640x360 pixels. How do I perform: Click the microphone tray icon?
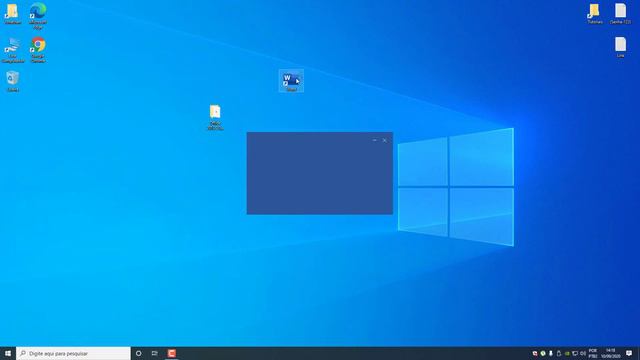pos(551,353)
